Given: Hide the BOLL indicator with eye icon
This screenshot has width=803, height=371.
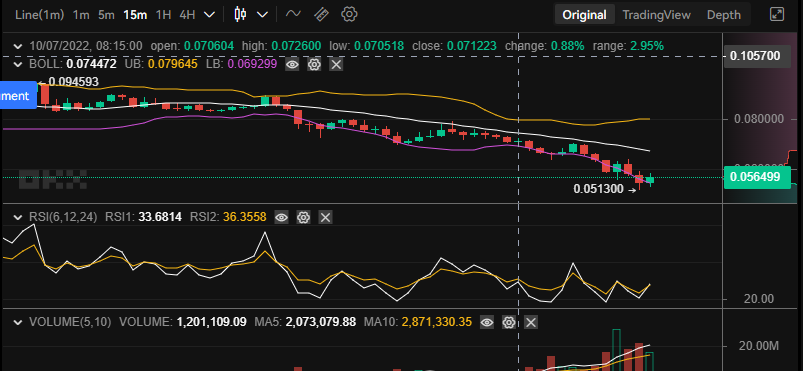Looking at the screenshot, I should (292, 65).
